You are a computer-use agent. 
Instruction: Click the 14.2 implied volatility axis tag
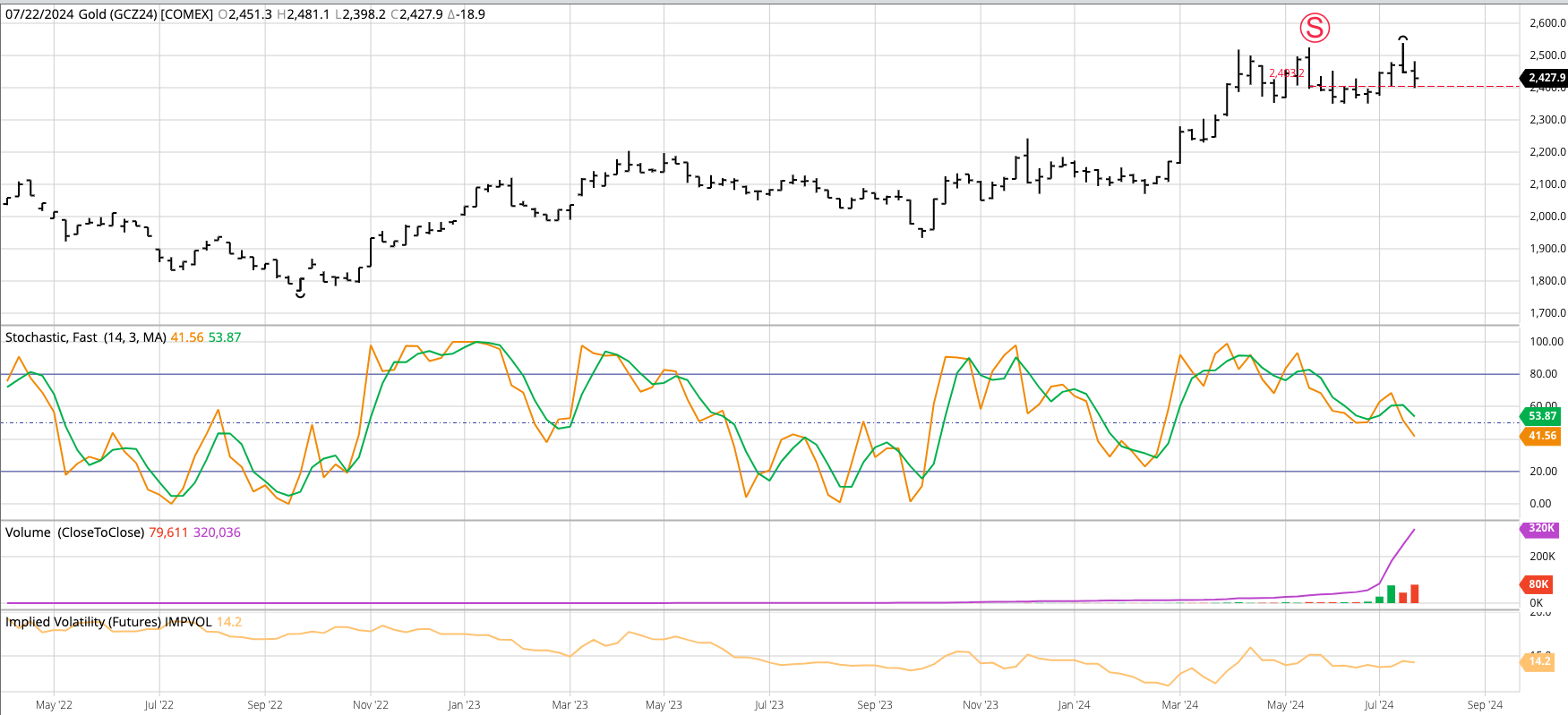[x=1539, y=661]
